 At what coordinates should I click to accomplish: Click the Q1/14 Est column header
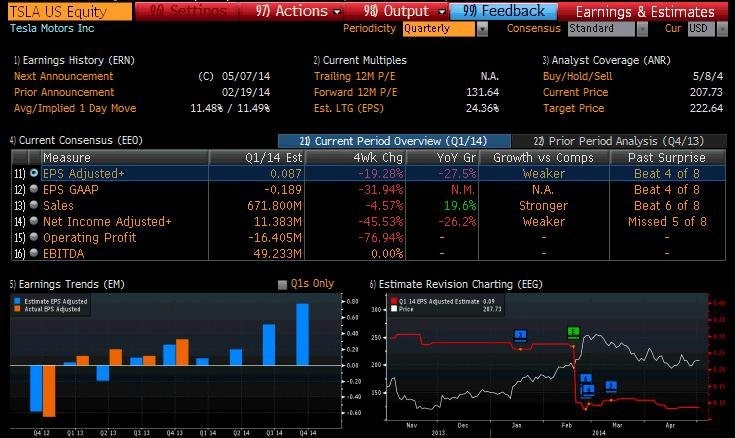point(257,158)
